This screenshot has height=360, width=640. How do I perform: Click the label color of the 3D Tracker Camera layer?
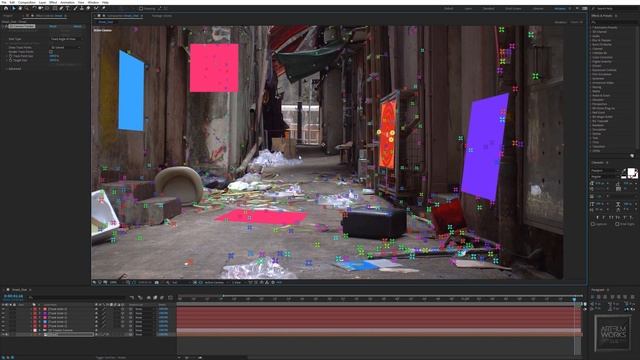(x=35, y=330)
